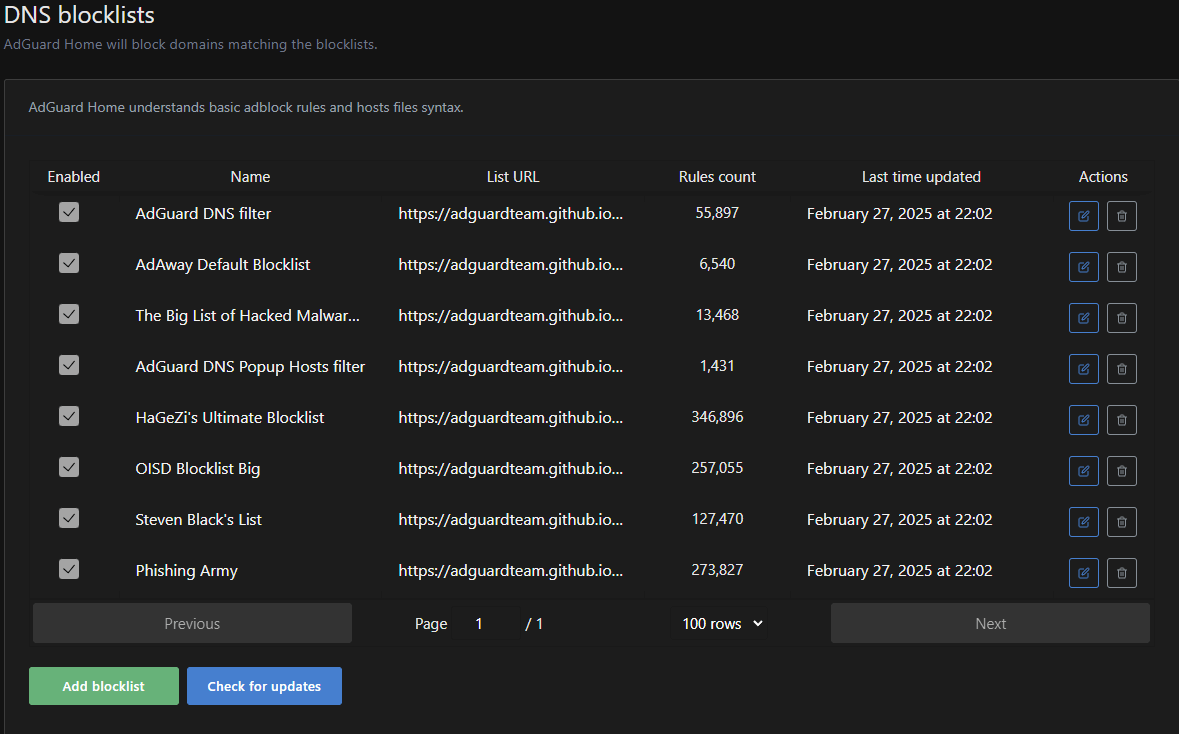Click the Next page button

tap(989, 623)
